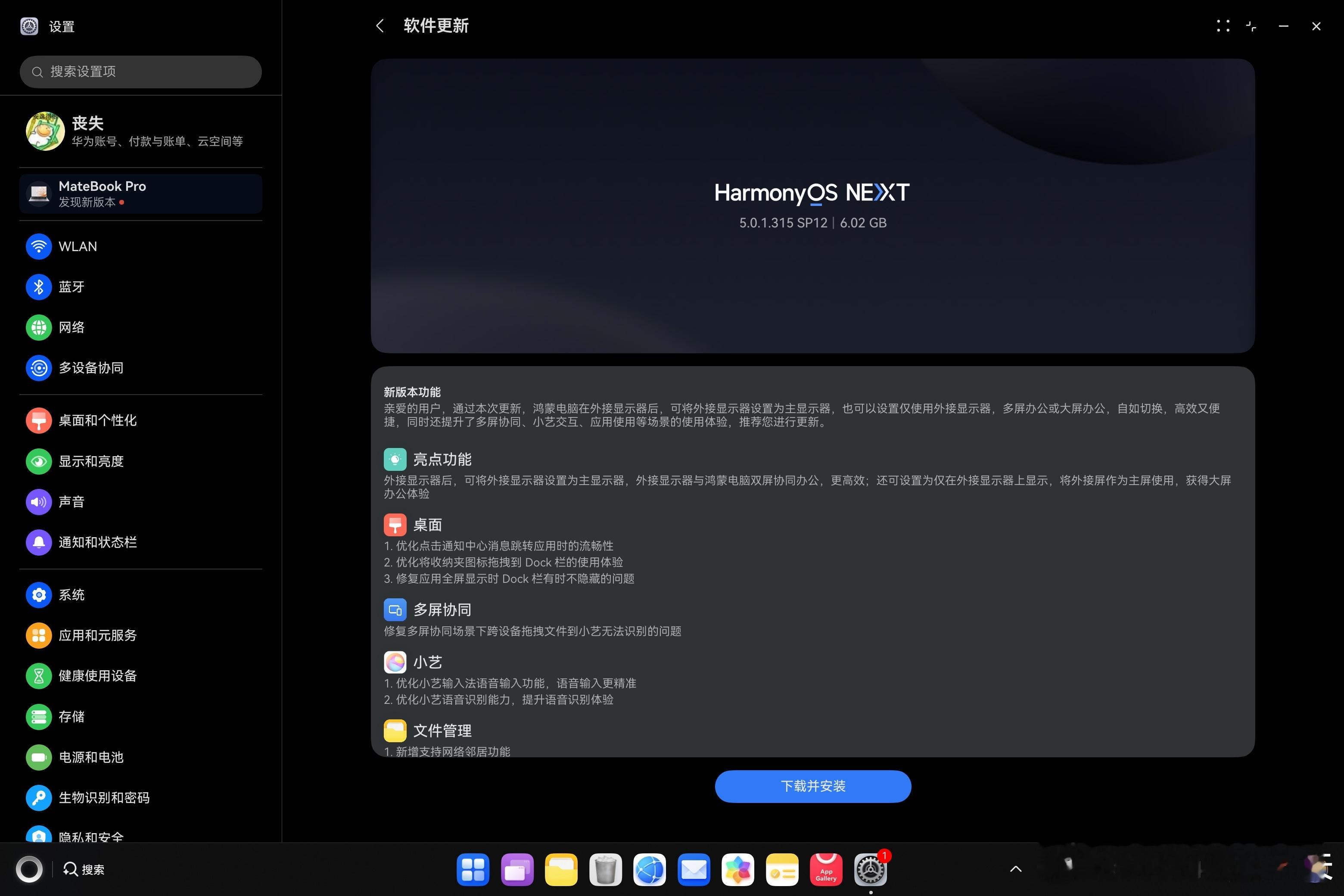Screen dimensions: 1344x896
Task: Open the trash bin in dock
Action: click(x=605, y=870)
